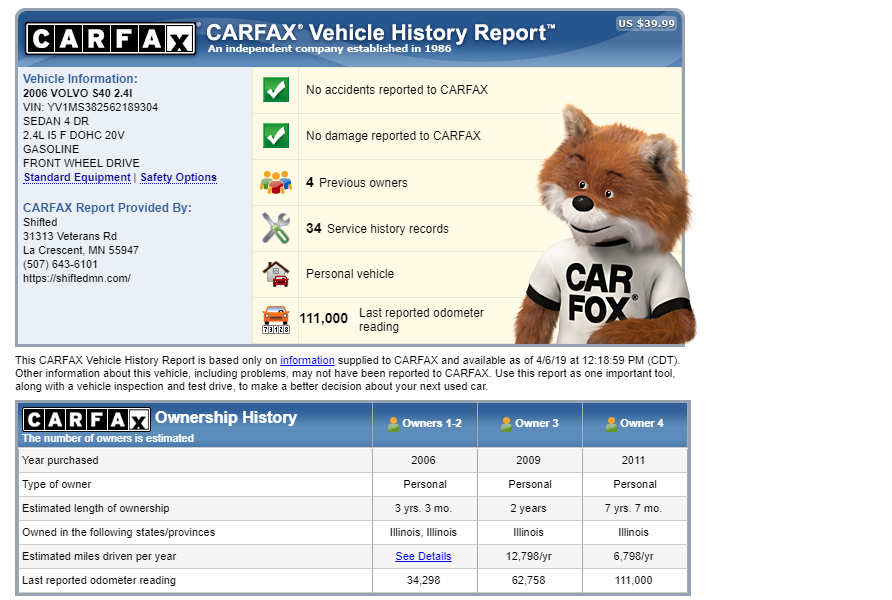Click the 2.4L I5 F DOHC 20V engine line

(x=73, y=135)
